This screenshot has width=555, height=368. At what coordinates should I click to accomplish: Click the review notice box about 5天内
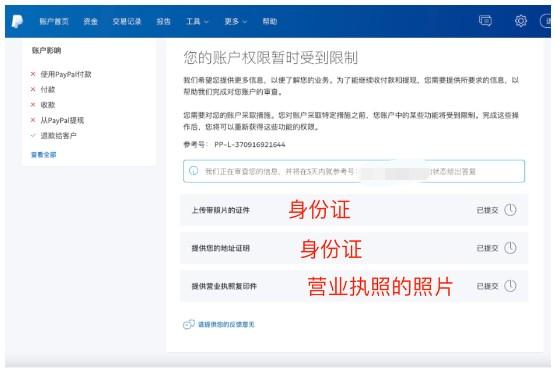354,171
